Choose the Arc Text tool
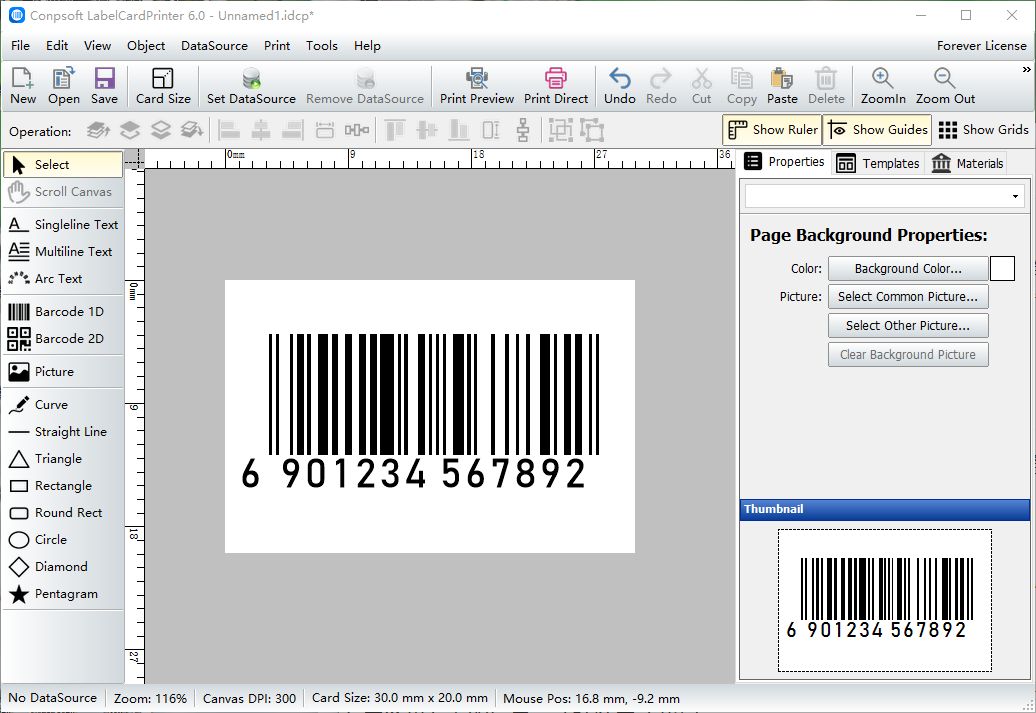The image size is (1036, 713). [x=63, y=279]
